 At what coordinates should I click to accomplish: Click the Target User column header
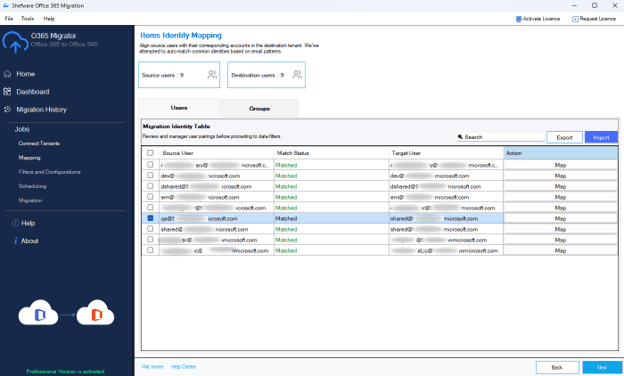[446, 153]
